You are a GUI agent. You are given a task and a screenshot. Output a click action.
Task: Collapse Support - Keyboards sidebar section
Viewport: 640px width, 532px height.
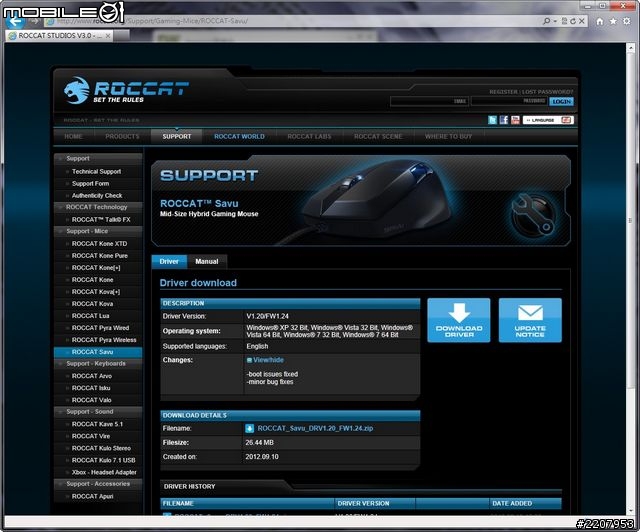point(98,363)
